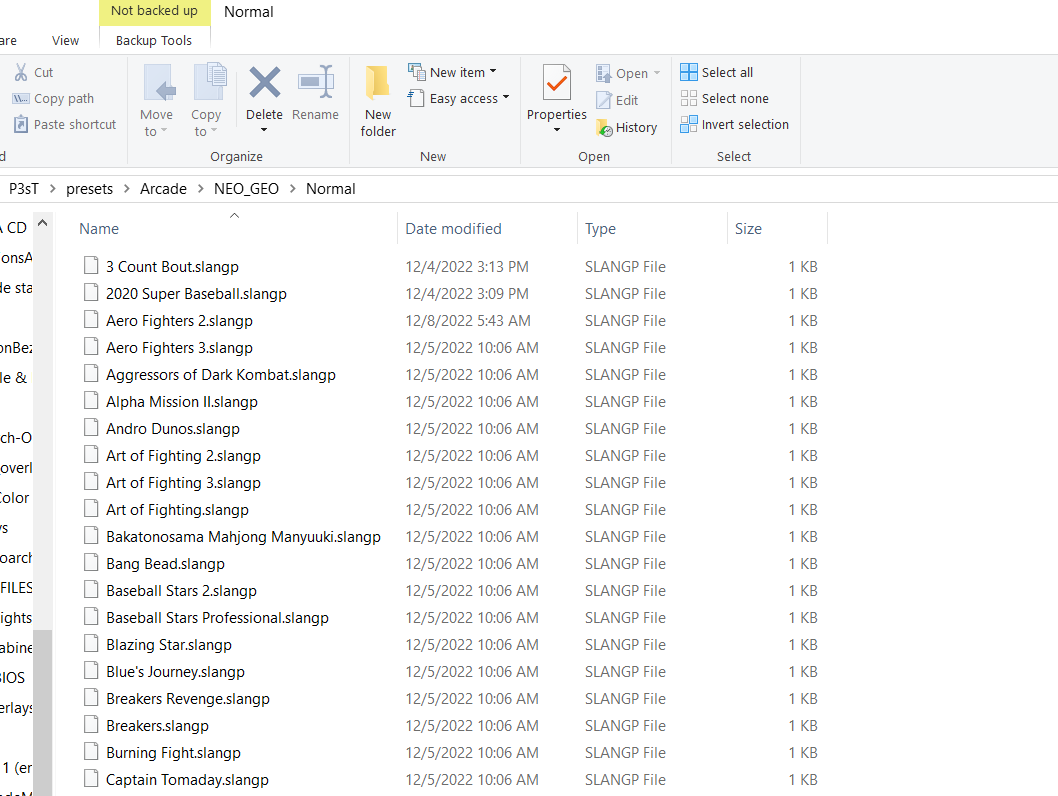Click the Select all icon
This screenshot has width=1058, height=796.
tap(688, 72)
